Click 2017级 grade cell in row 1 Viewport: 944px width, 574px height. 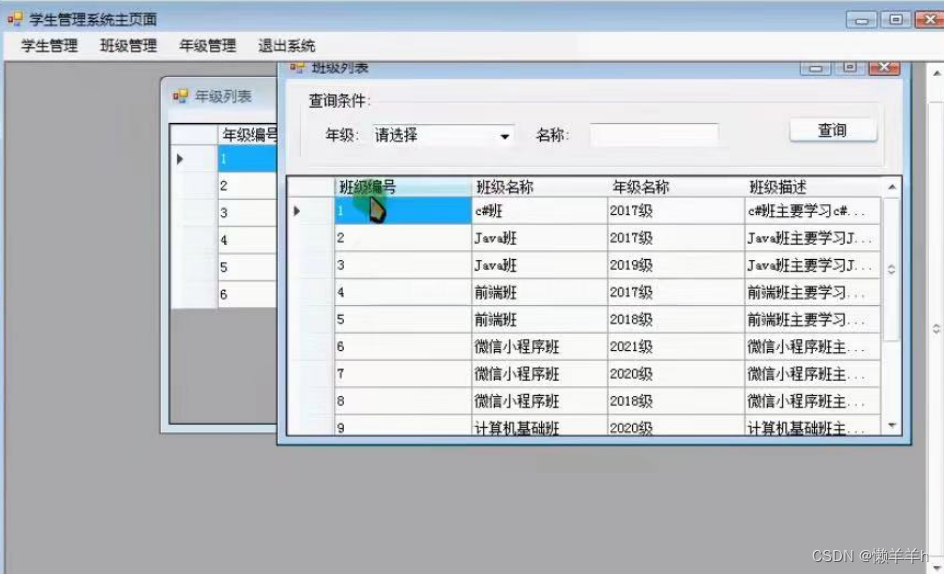click(x=676, y=211)
